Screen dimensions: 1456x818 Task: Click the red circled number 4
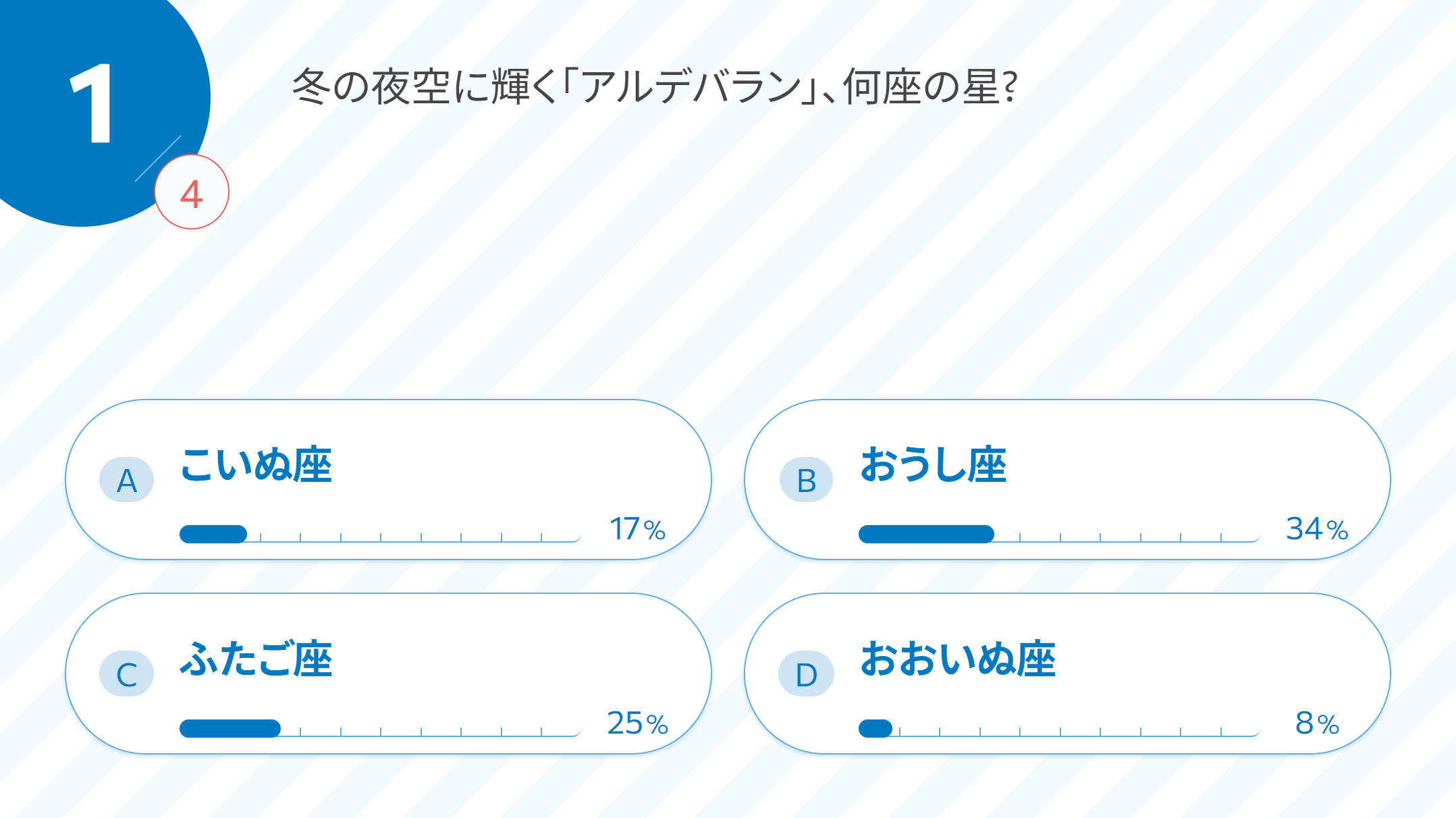[x=192, y=192]
